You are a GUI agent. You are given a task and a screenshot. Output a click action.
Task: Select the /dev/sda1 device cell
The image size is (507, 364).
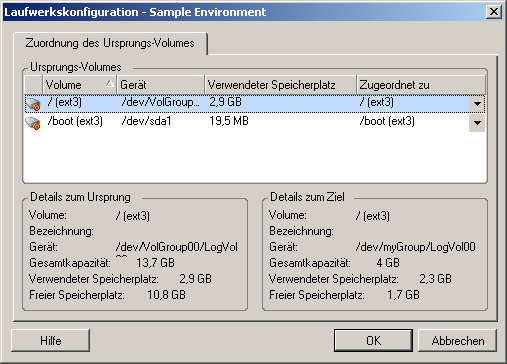coord(146,121)
